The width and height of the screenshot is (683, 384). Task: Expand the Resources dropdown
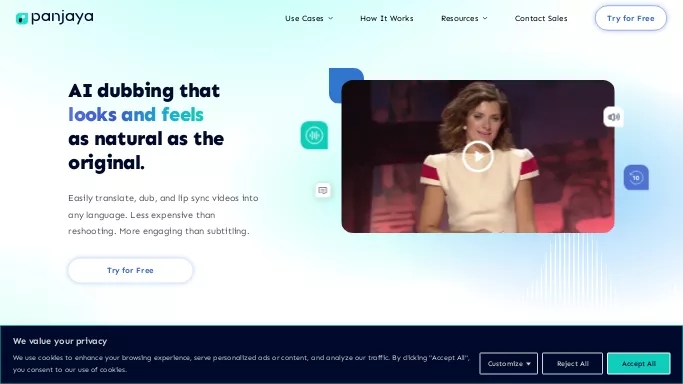(x=464, y=18)
